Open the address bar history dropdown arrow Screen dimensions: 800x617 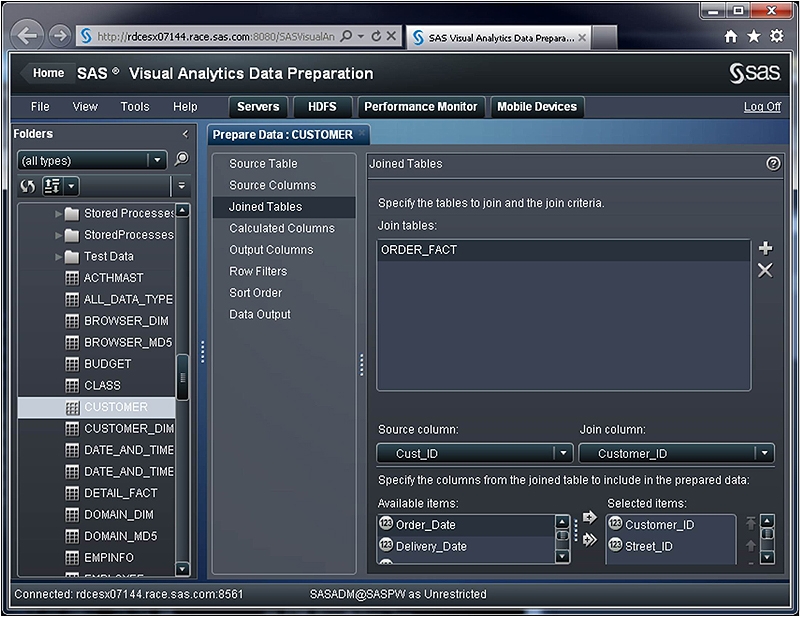[361, 36]
